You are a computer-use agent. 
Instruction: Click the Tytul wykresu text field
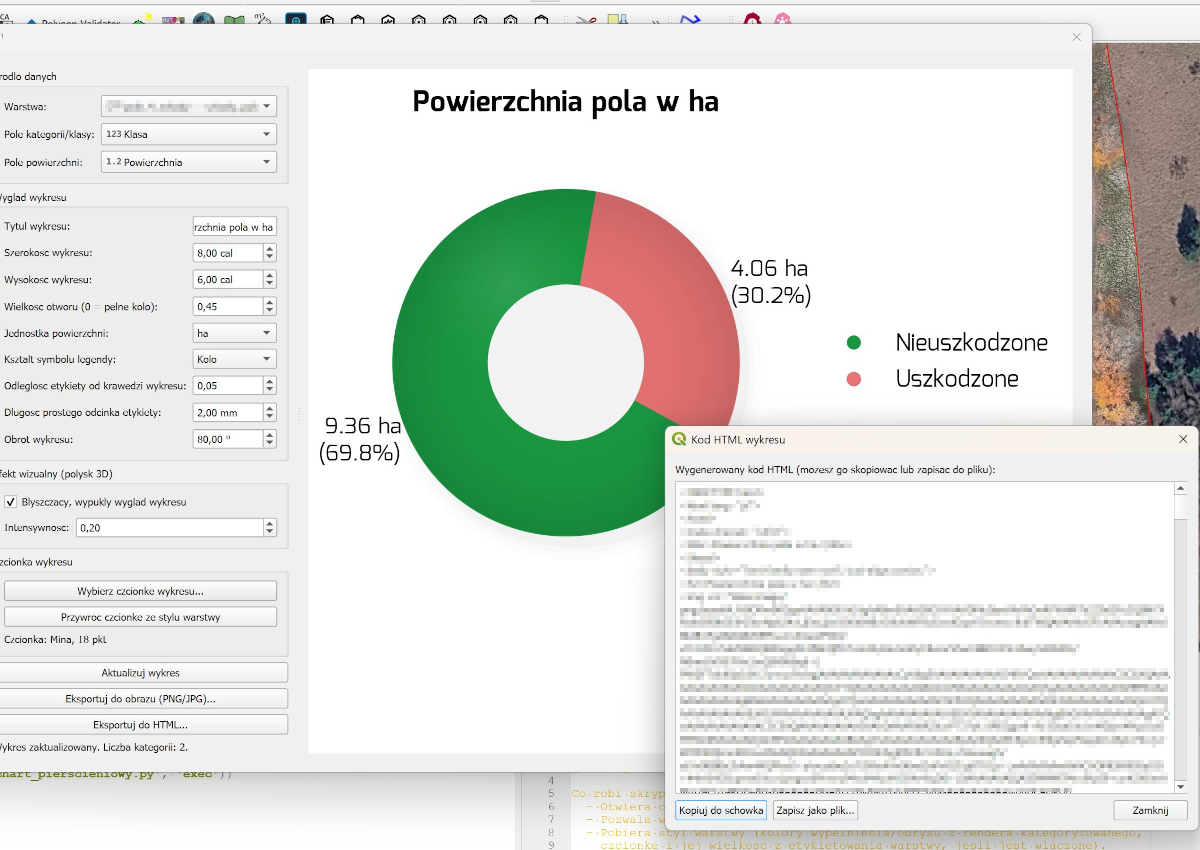pos(235,227)
